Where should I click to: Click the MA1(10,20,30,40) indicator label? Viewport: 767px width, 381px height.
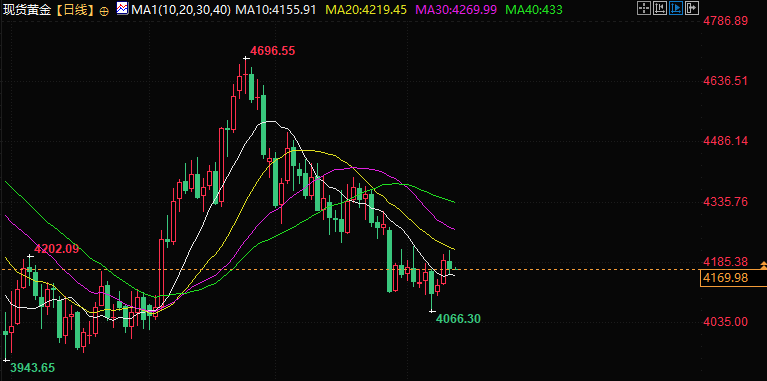pos(180,9)
